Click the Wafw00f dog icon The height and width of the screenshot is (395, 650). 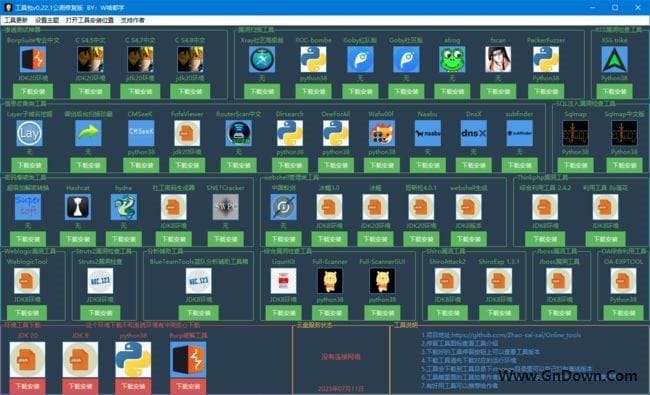tap(382, 133)
